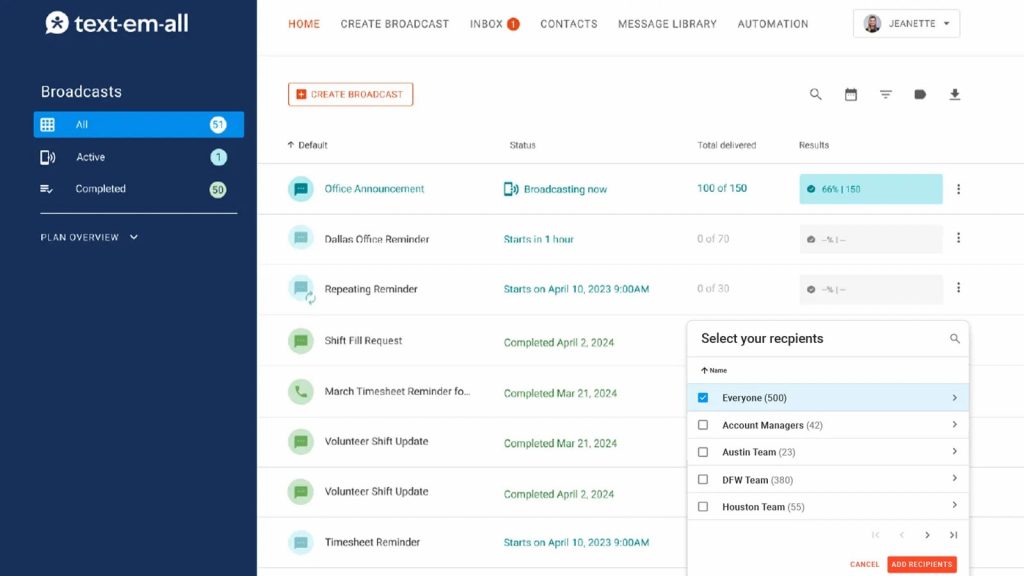Go to Message Library tab
The width and height of the screenshot is (1024, 576).
(x=667, y=24)
